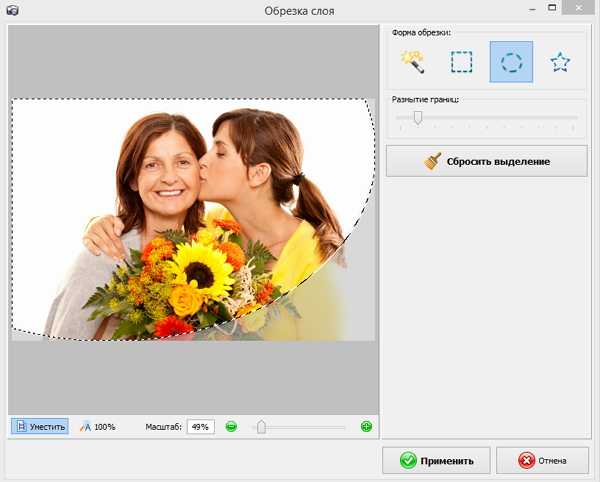Toggle the Уместить fit-to-window button
Screen dimensions: 600x482
point(40,426)
